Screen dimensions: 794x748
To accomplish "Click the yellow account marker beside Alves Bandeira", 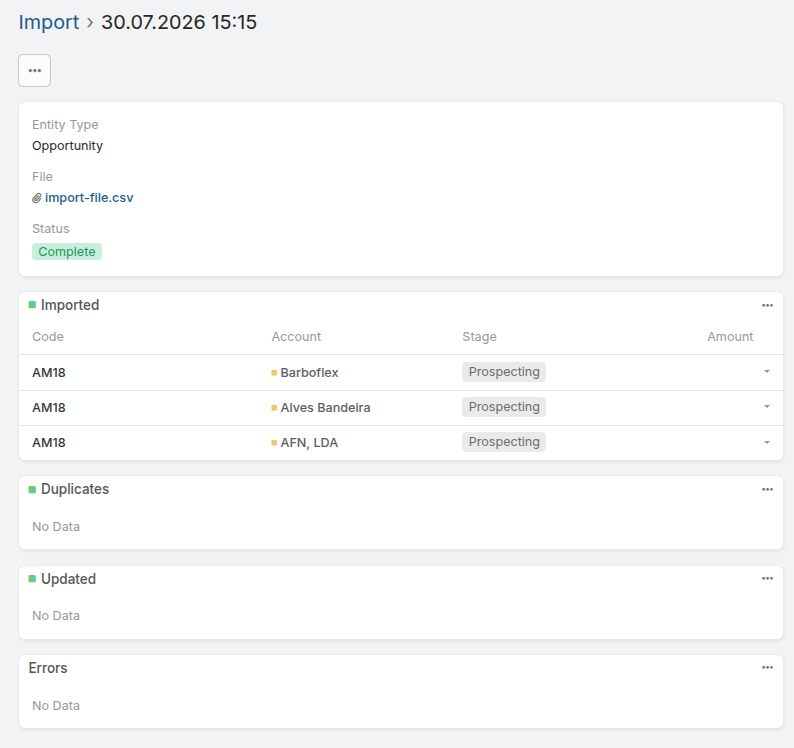I will (x=274, y=408).
